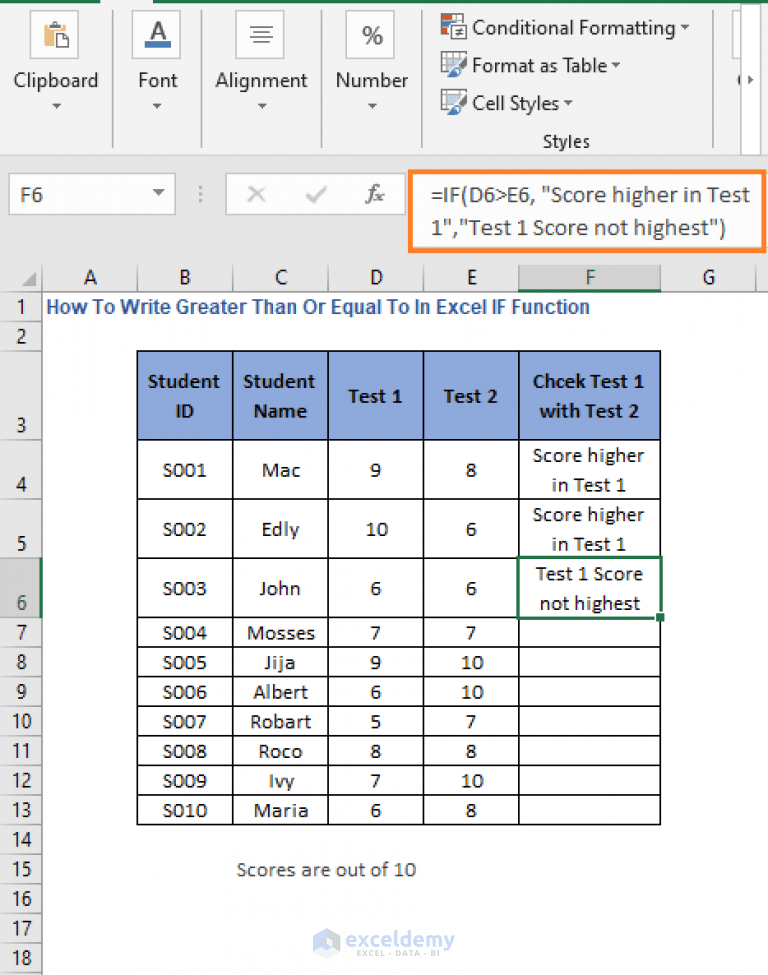Viewport: 768px width, 975px height.
Task: Select column E header
Action: click(471, 277)
